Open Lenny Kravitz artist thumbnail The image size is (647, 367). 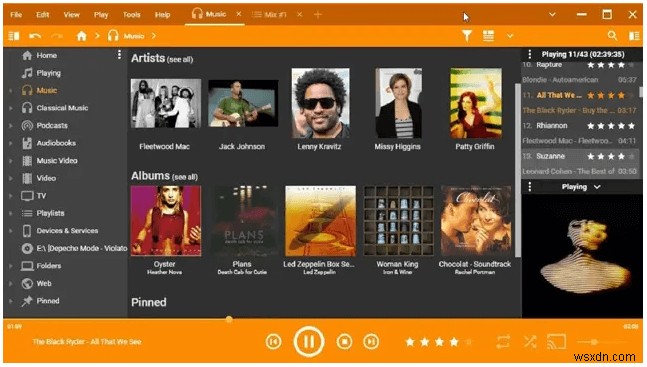tap(320, 103)
